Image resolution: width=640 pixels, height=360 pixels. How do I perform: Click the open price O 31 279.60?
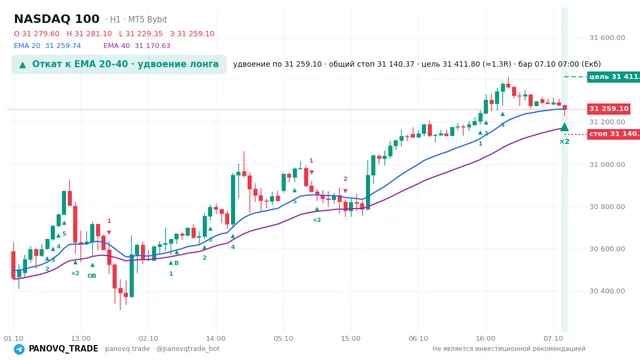pos(37,34)
